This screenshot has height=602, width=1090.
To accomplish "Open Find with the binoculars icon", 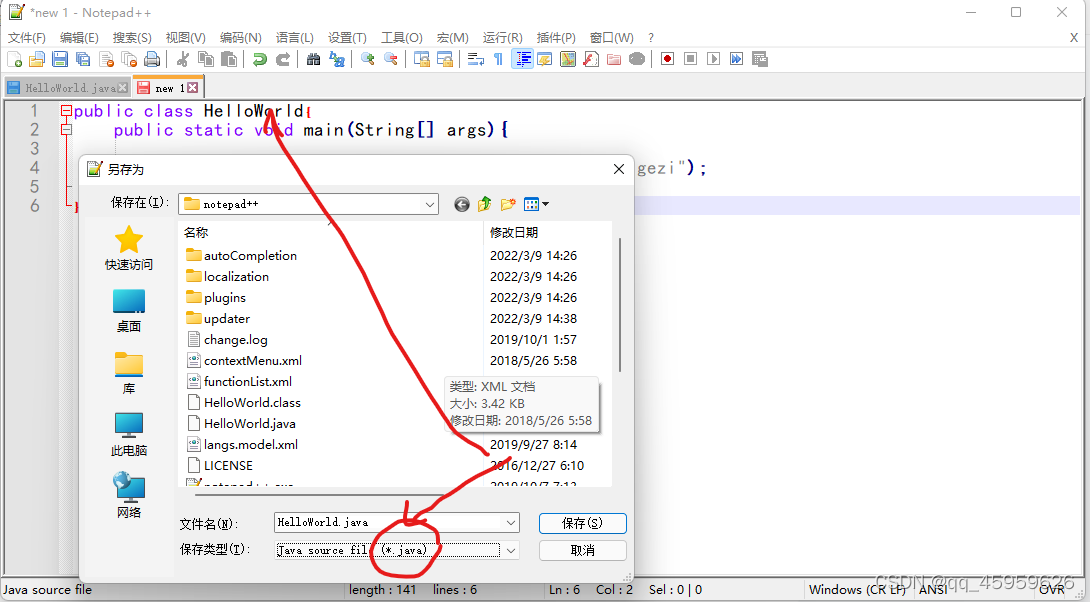I will [x=314, y=59].
